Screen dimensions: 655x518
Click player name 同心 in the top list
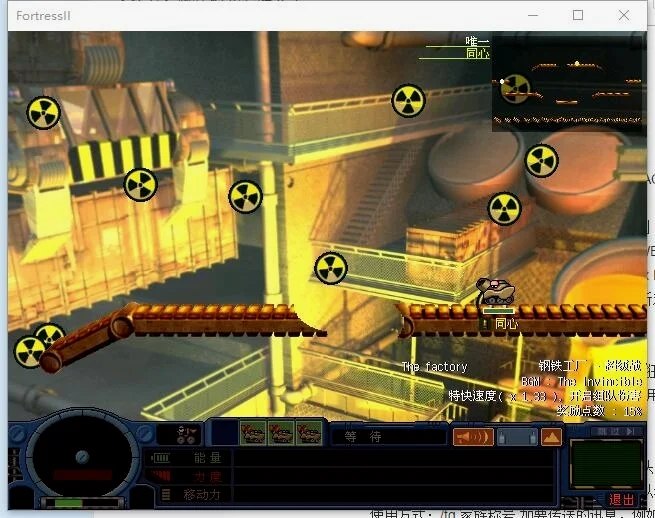[477, 53]
